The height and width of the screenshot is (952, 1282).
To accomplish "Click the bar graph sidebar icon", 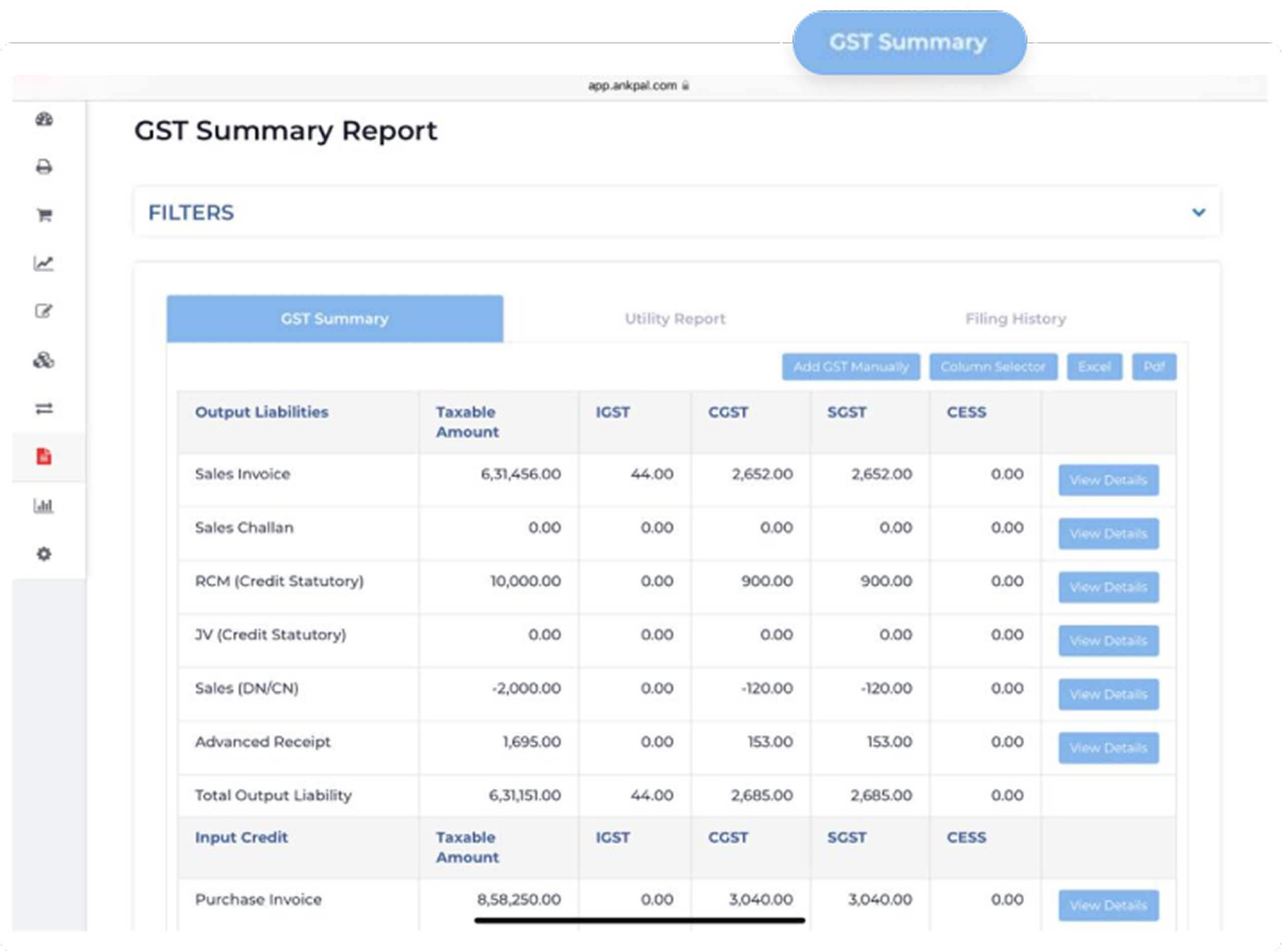I will (44, 506).
